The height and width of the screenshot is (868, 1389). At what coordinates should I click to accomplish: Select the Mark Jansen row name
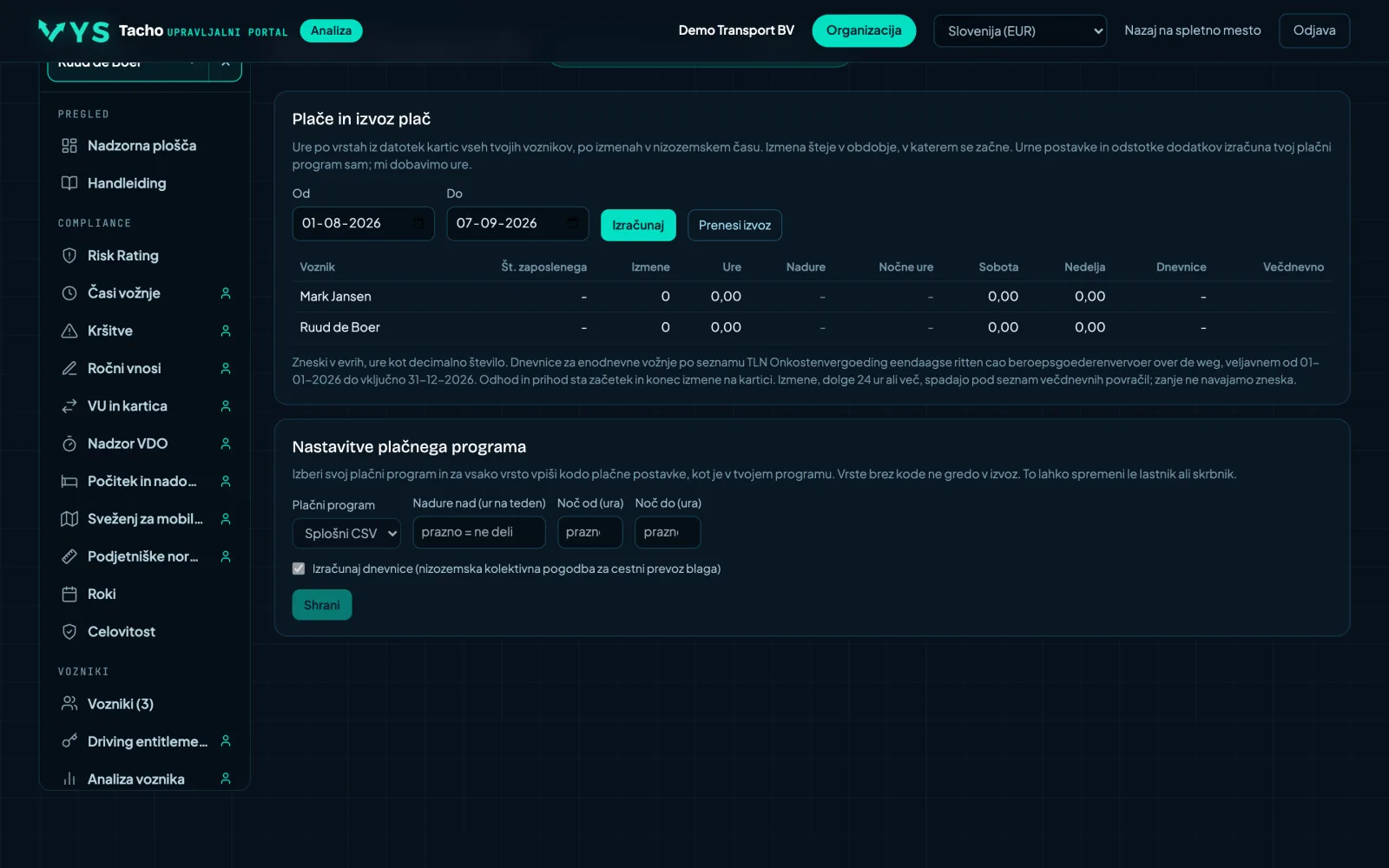click(x=335, y=296)
